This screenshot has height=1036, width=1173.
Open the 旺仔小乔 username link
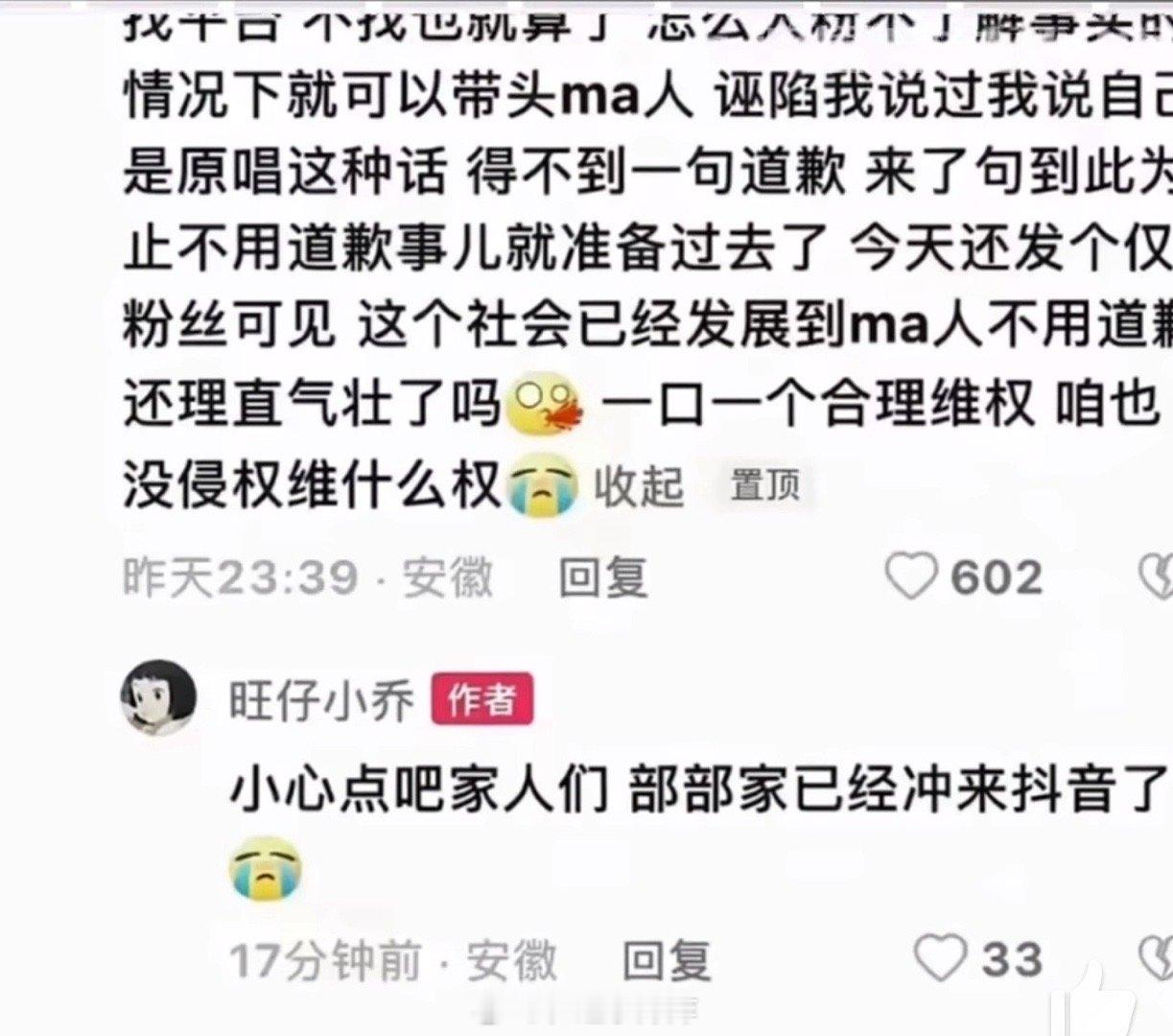321,701
